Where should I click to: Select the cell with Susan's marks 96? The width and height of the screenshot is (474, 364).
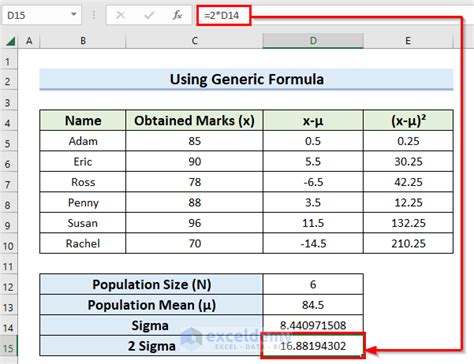[x=194, y=223]
